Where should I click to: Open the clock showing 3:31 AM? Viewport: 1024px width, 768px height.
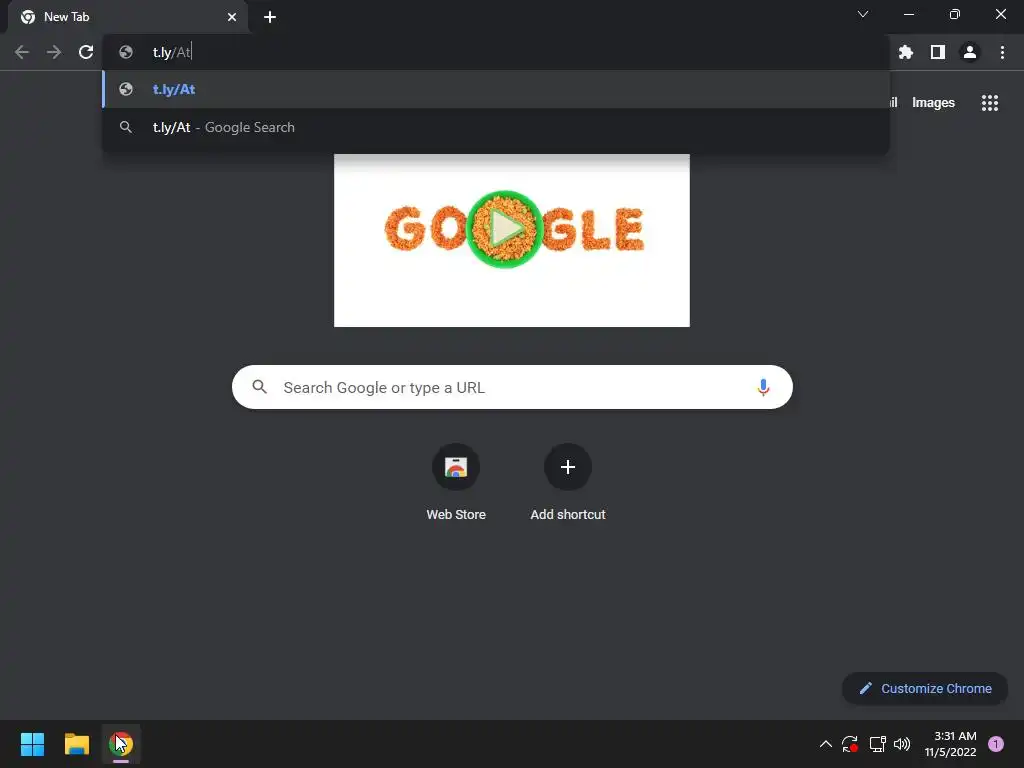(x=951, y=744)
